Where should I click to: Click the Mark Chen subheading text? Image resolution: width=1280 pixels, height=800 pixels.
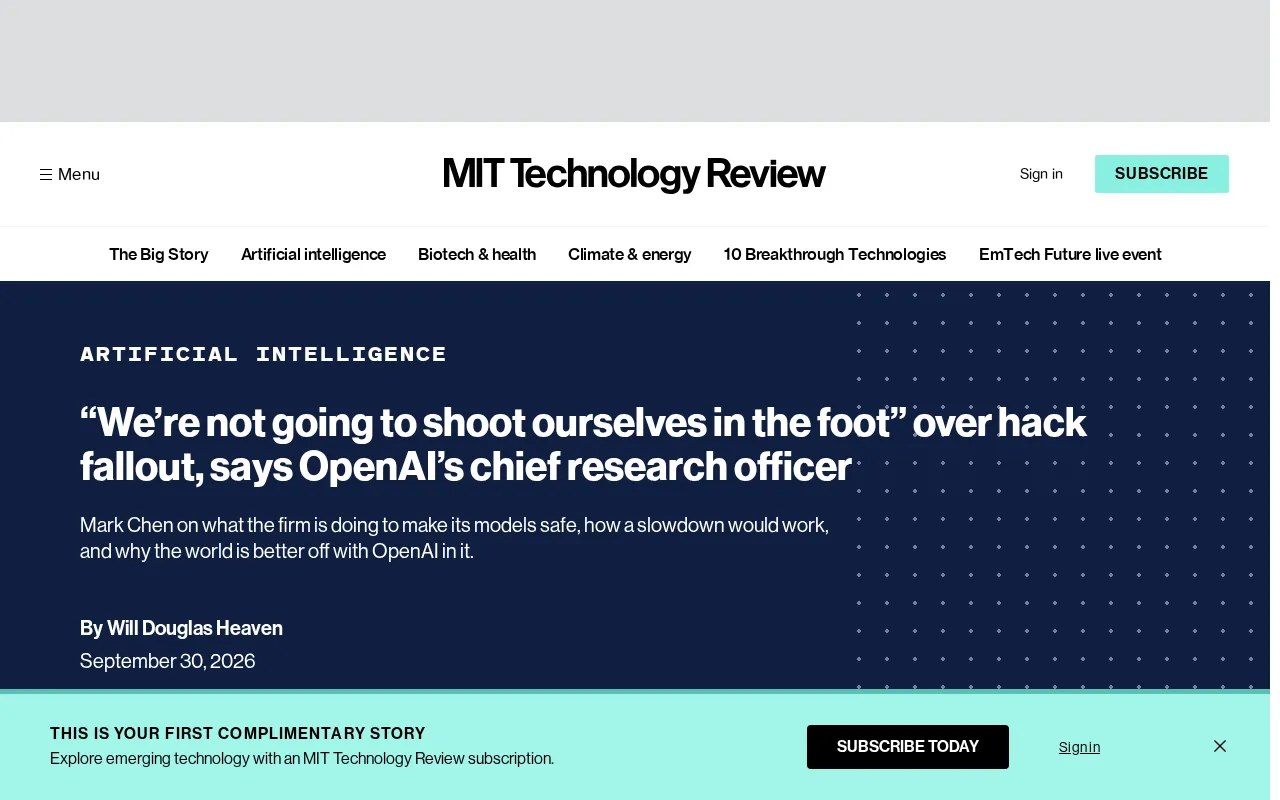(x=455, y=538)
